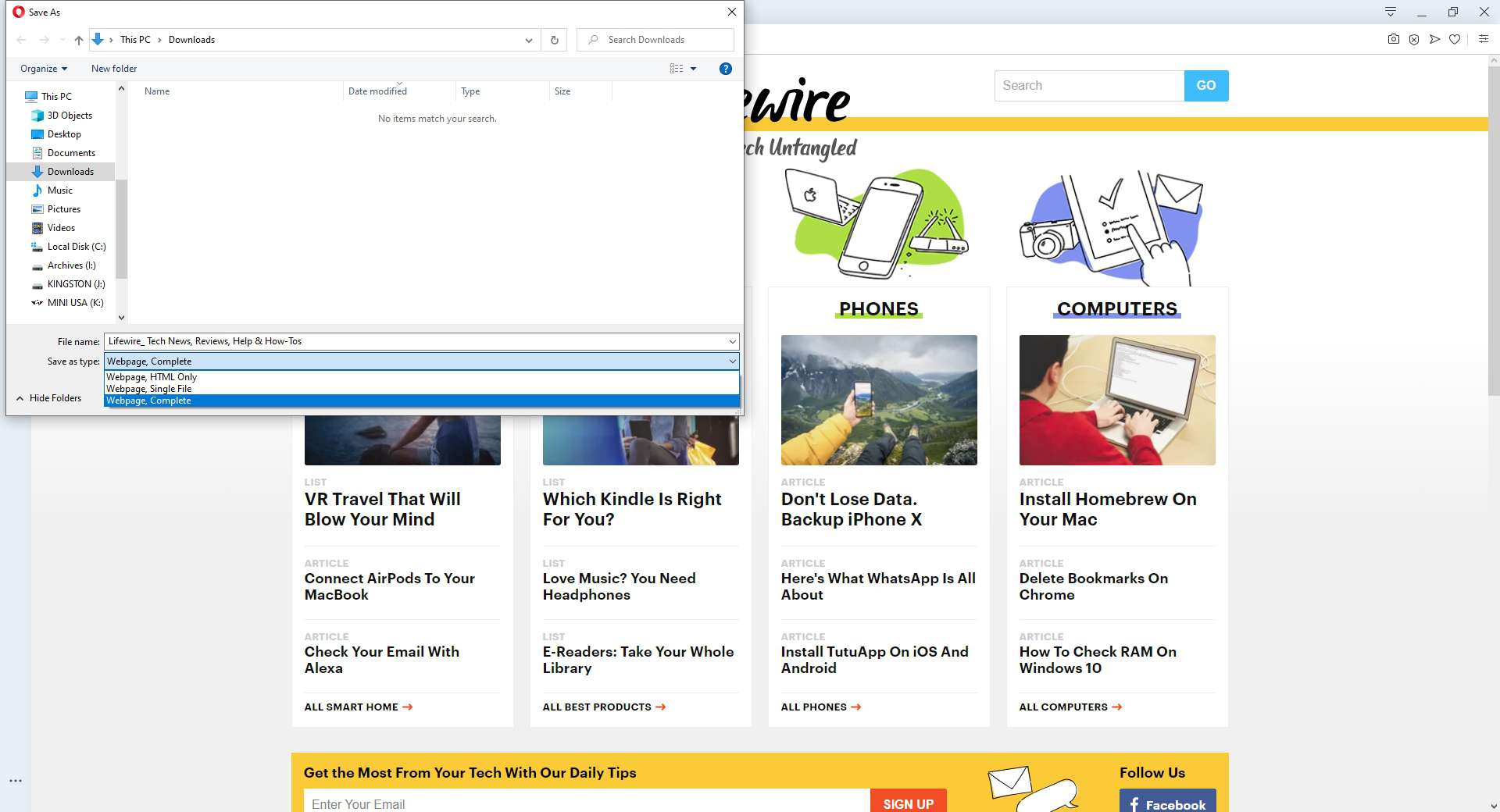
Task: Refresh the Downloads folder listing
Action: 554,40
